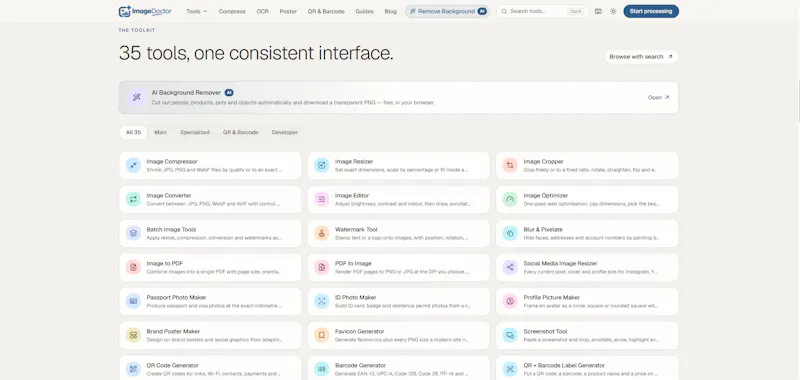Click the Remove Background AI pill button
This screenshot has height=380, width=800.
(447, 11)
